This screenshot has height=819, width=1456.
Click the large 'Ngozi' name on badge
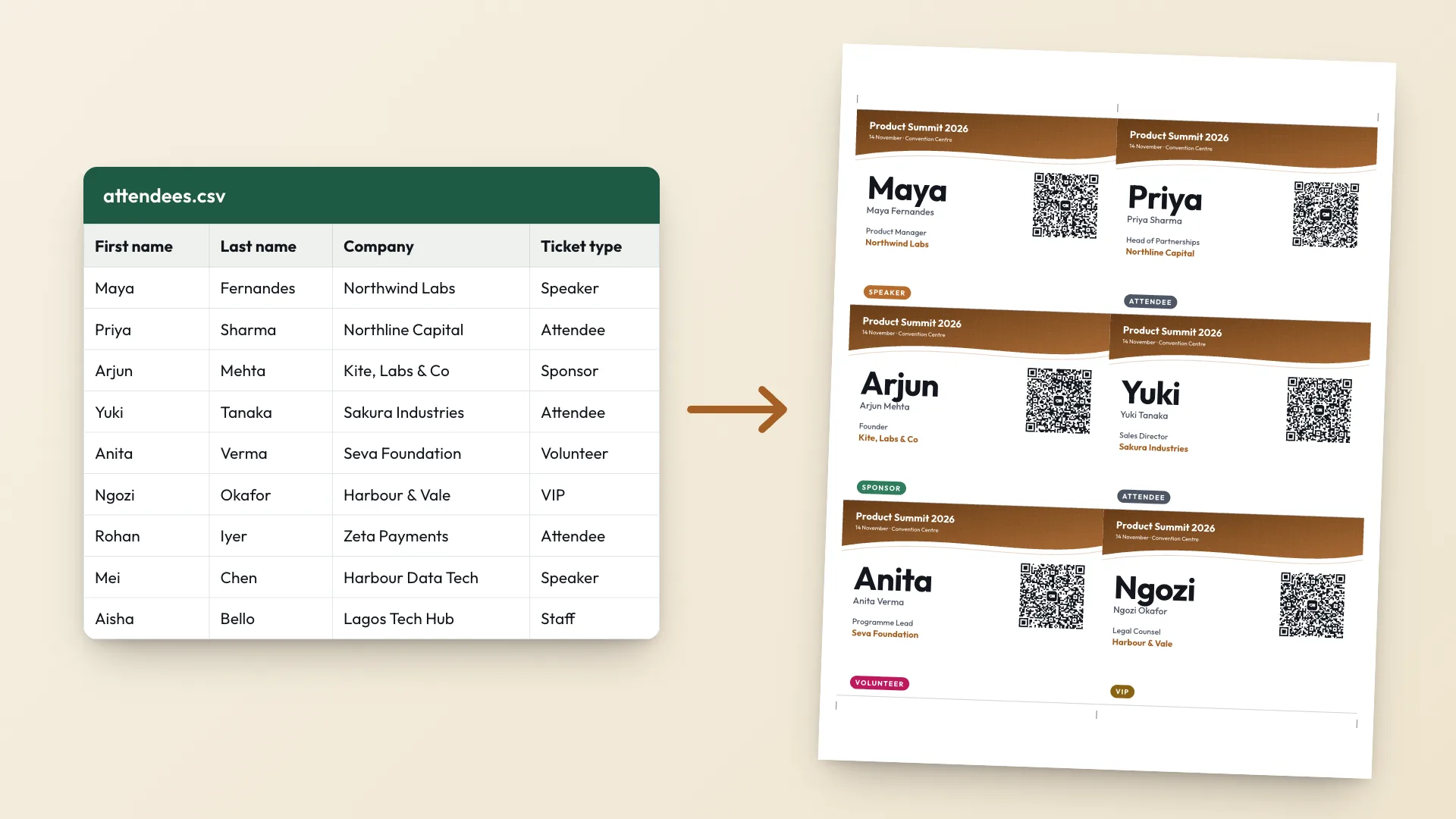1155,590
